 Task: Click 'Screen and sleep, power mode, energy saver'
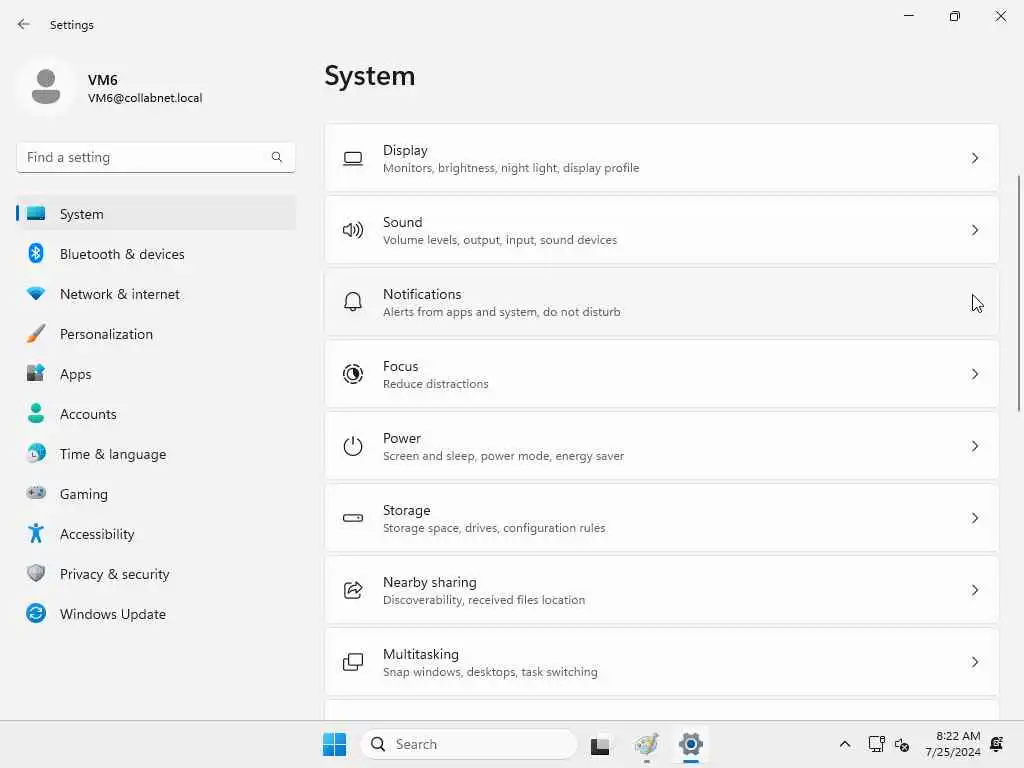coord(504,456)
